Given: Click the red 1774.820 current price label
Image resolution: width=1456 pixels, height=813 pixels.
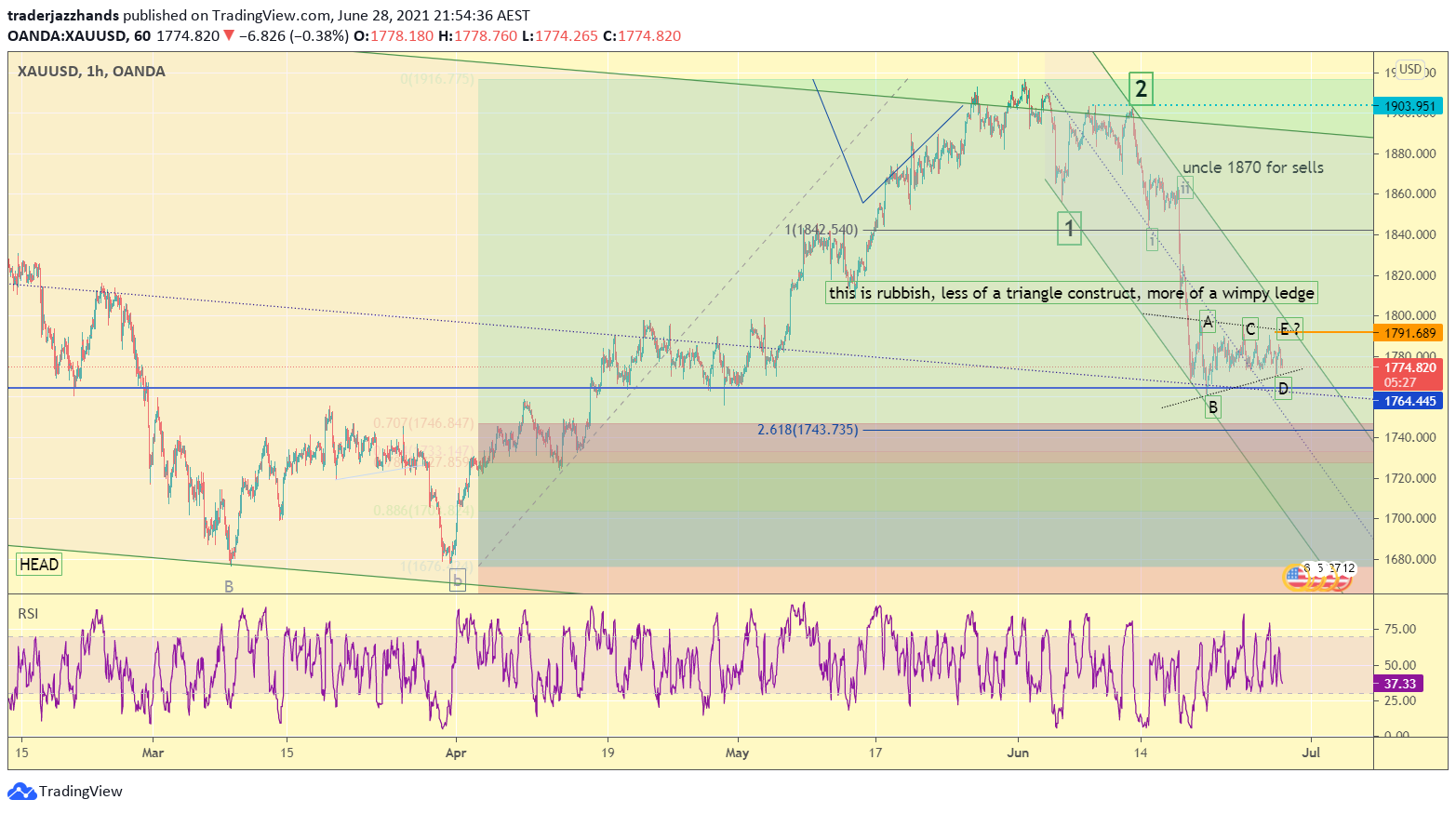Looking at the screenshot, I should pyautogui.click(x=1409, y=374).
